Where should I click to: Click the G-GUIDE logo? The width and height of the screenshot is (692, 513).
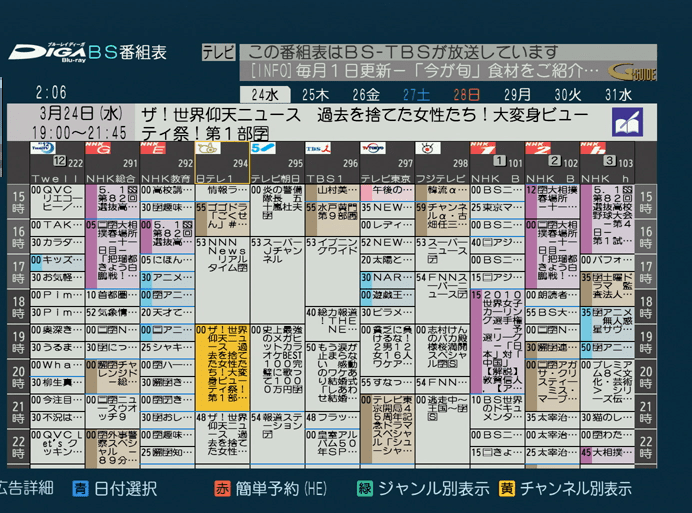pyautogui.click(x=632, y=72)
